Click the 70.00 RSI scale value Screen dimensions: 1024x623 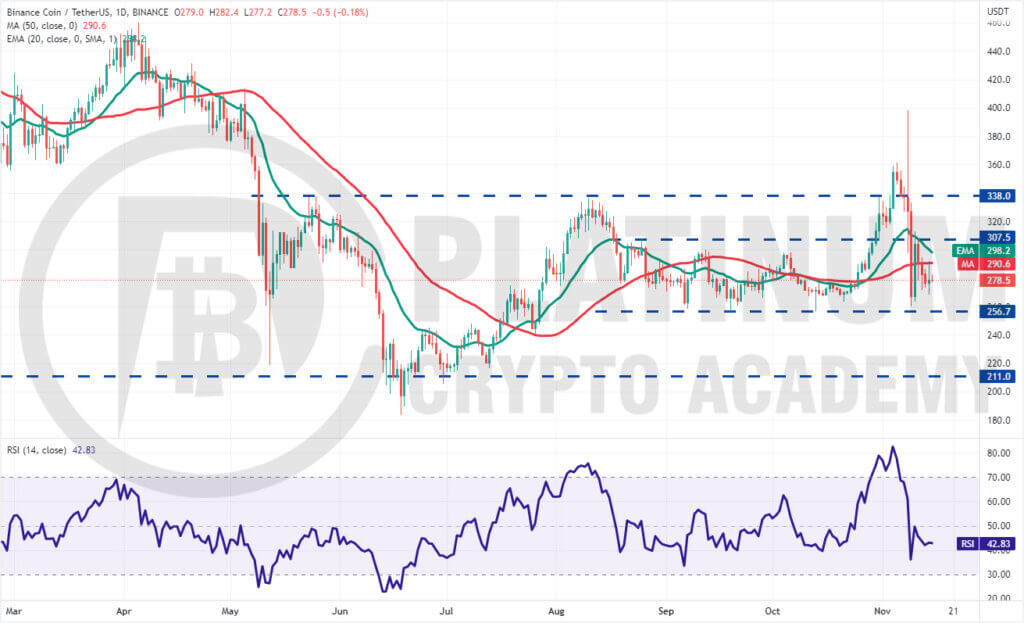pyautogui.click(x=999, y=477)
